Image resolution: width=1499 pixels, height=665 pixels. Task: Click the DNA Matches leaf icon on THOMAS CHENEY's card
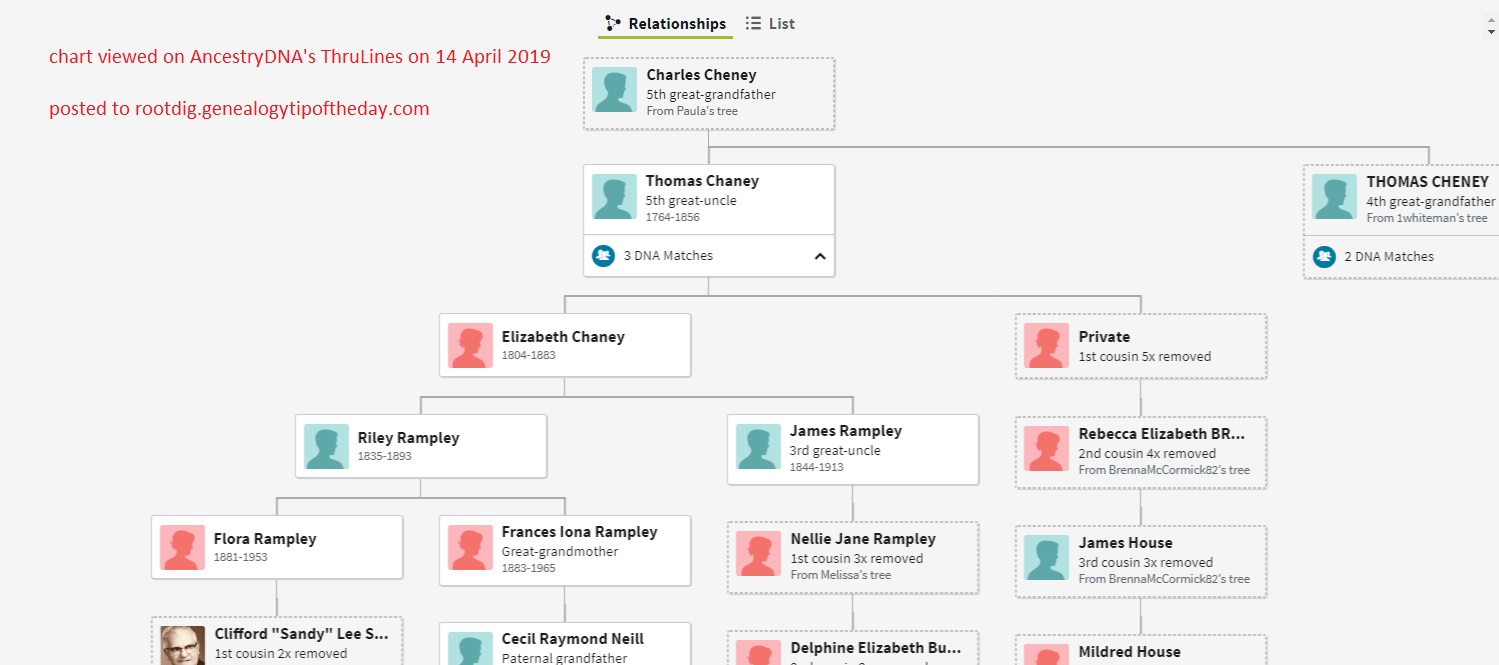pyautogui.click(x=1324, y=256)
